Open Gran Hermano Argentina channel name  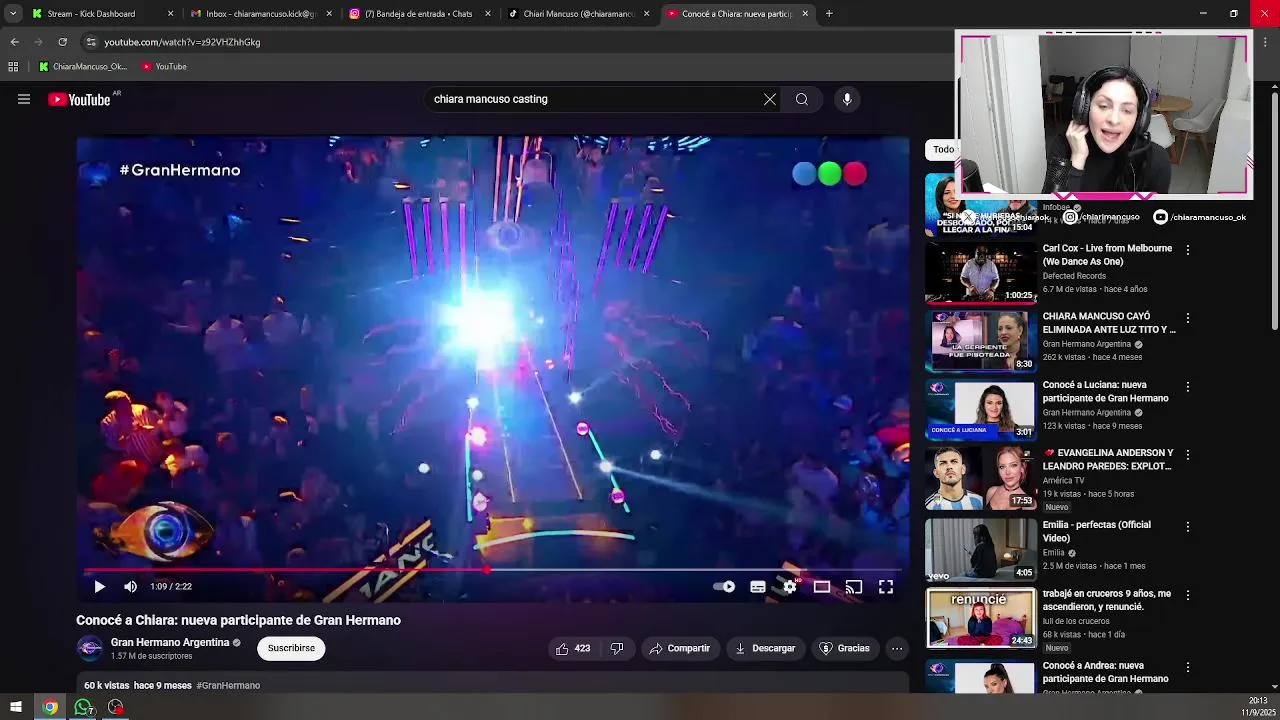point(170,642)
